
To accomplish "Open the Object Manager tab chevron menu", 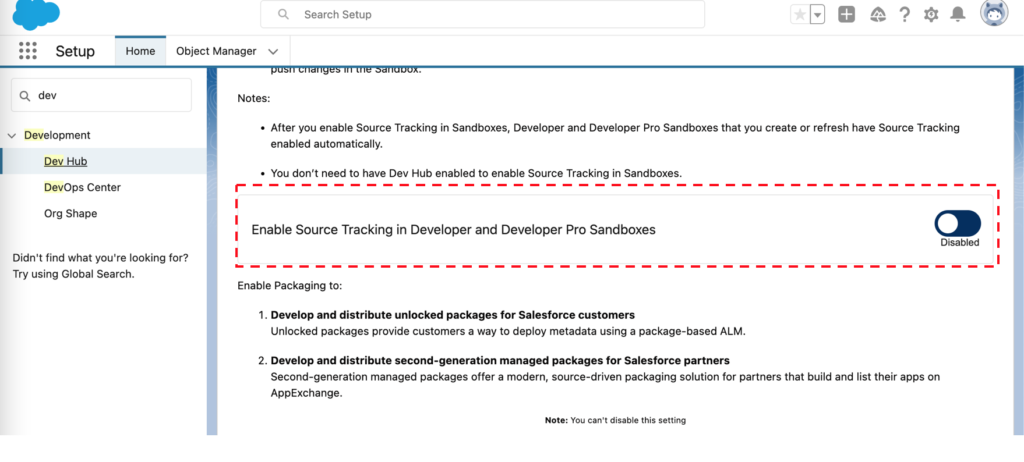I will coord(274,52).
